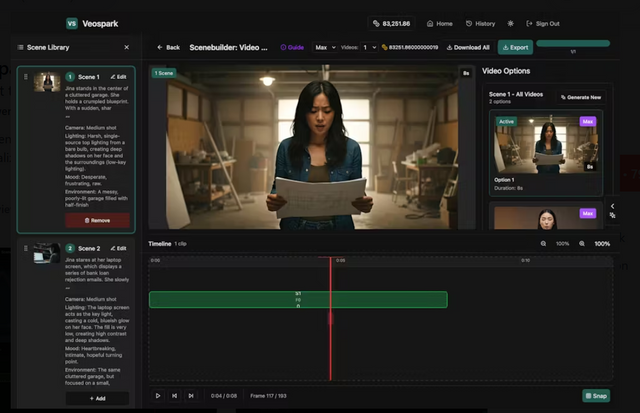
Task: Grab the Scene 2 drag handle icon
Action: [26, 248]
